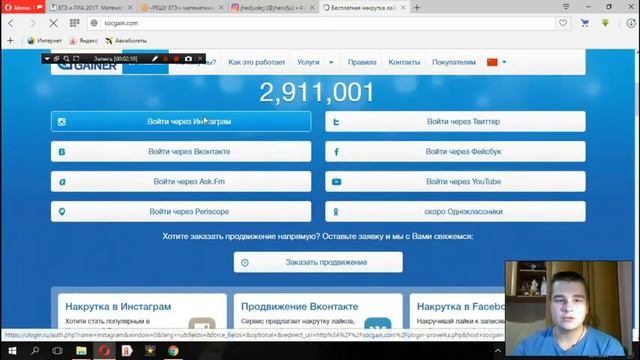The width and height of the screenshot is (640, 360).
Task: Open the Как это работает menu item
Action: (x=256, y=62)
